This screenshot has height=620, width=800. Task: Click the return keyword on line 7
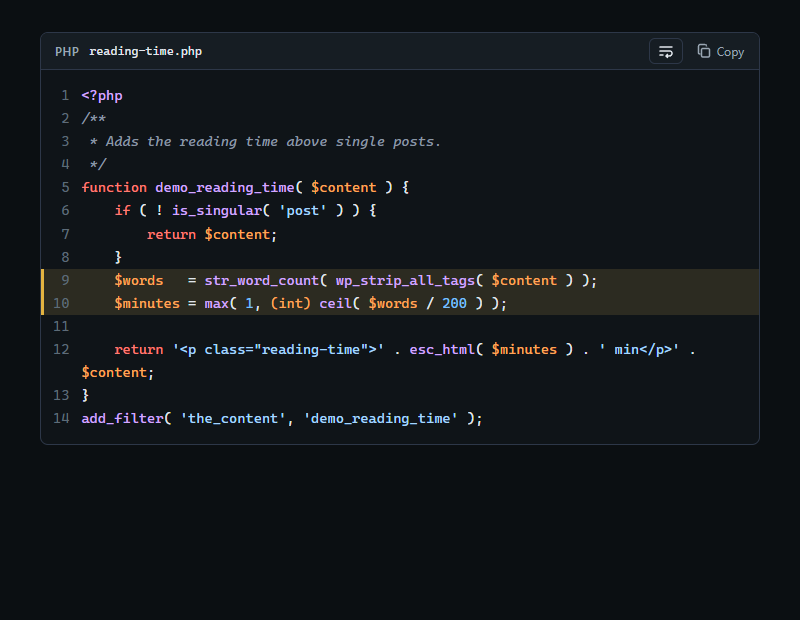pyautogui.click(x=171, y=234)
